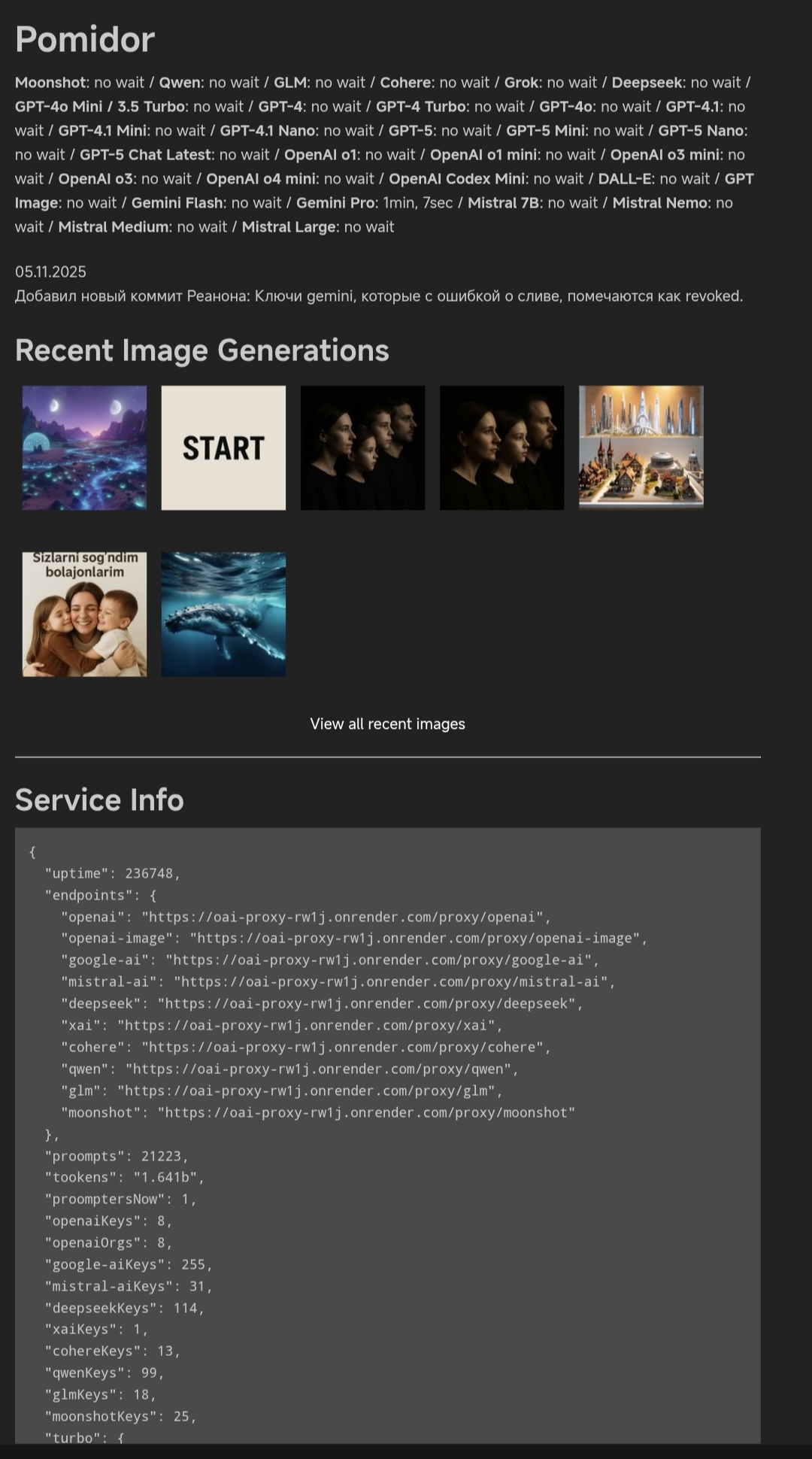
Task: Click the moonshotKeys 25 line
Action: coord(120,1416)
